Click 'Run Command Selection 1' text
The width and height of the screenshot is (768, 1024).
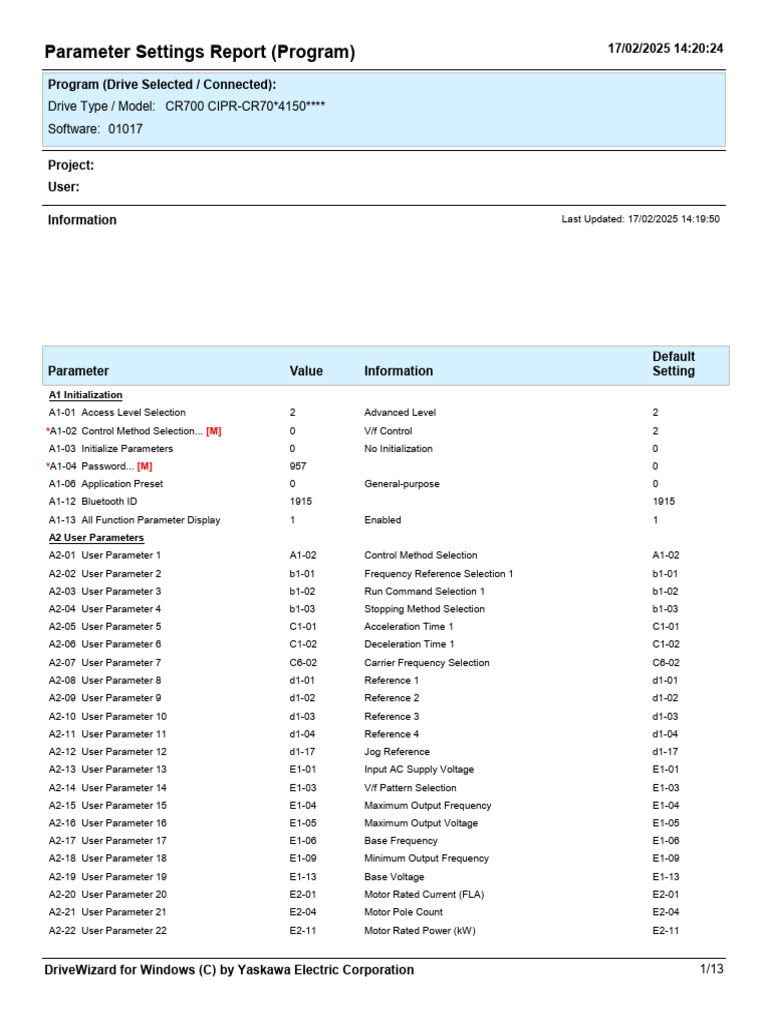pos(424,591)
